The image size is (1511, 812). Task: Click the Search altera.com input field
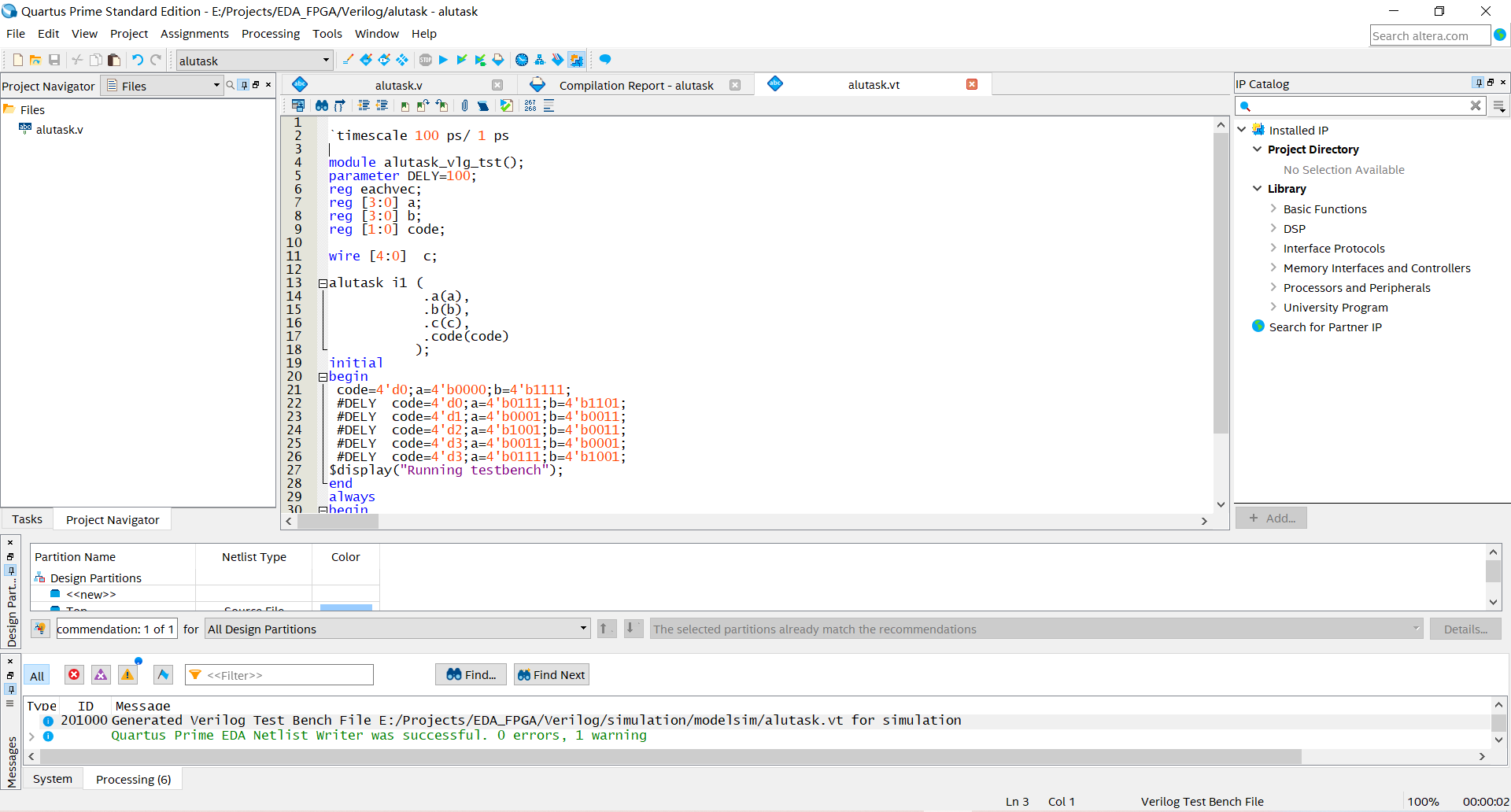[1428, 35]
